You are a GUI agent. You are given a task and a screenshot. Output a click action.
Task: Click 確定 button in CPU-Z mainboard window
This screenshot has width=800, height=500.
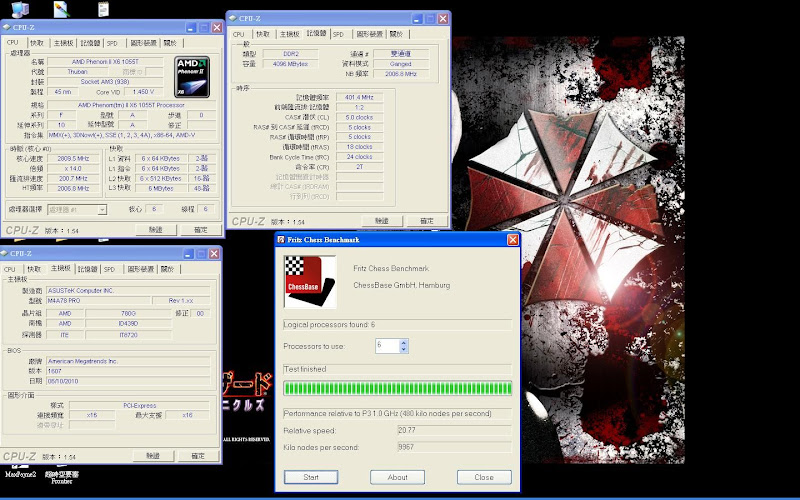tap(198, 456)
